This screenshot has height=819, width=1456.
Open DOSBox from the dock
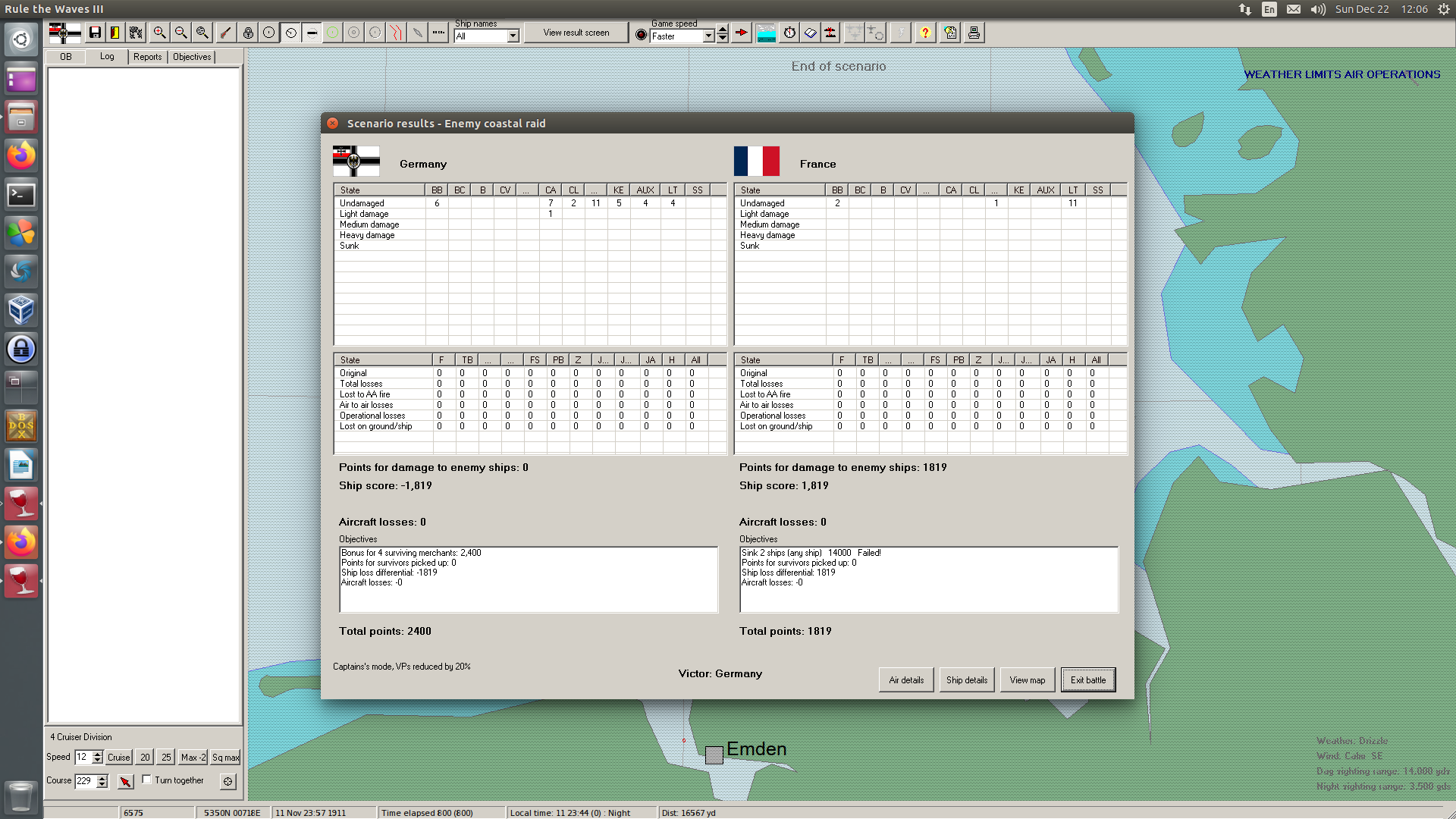(21, 426)
